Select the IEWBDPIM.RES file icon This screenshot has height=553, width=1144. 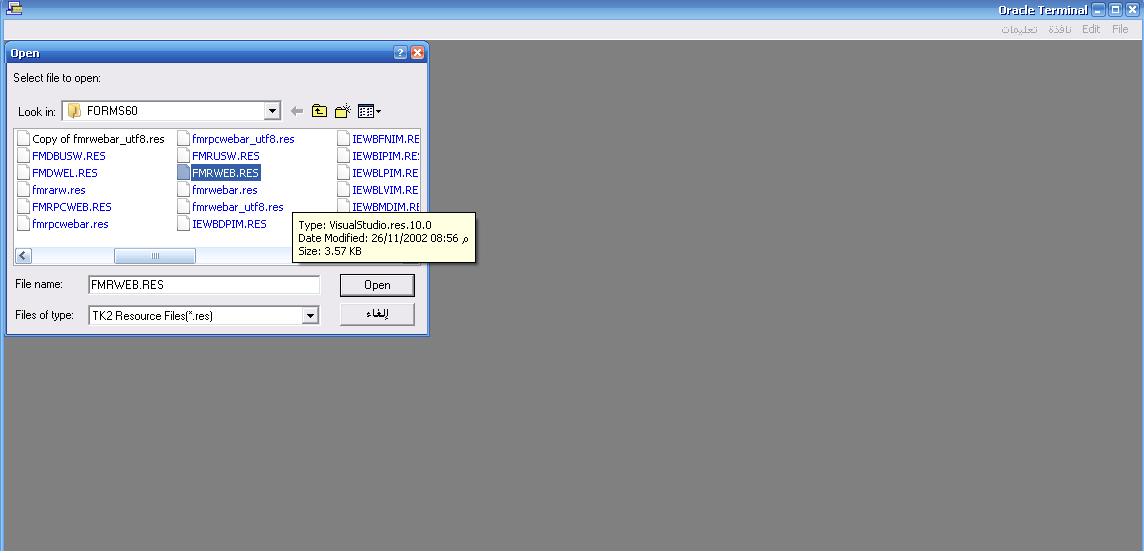coord(184,224)
